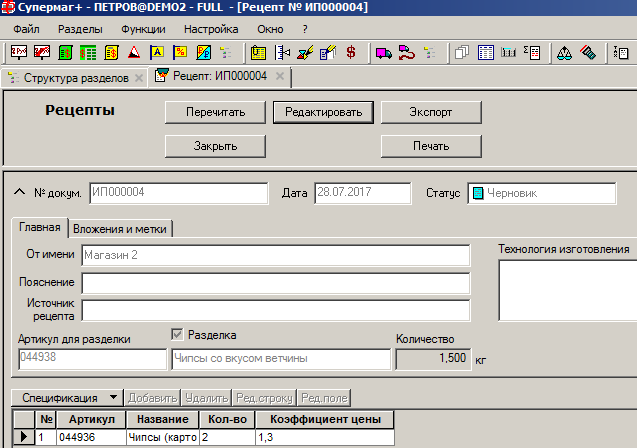Click the red dollar sign toolbar icon
This screenshot has height=448, width=637.
[x=351, y=52]
